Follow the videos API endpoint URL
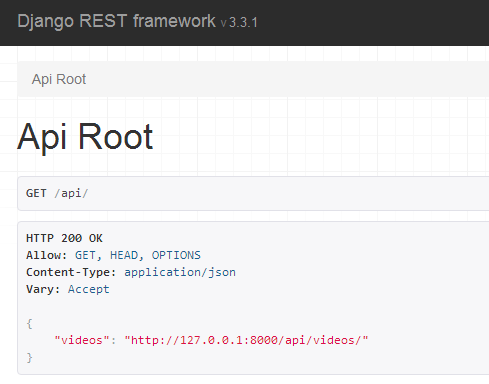The width and height of the screenshot is (489, 384). coord(246,340)
